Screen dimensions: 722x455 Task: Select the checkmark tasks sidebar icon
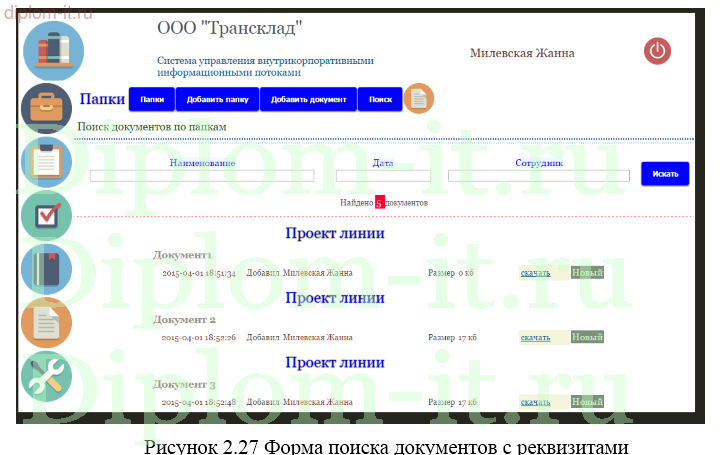pyautogui.click(x=47, y=216)
